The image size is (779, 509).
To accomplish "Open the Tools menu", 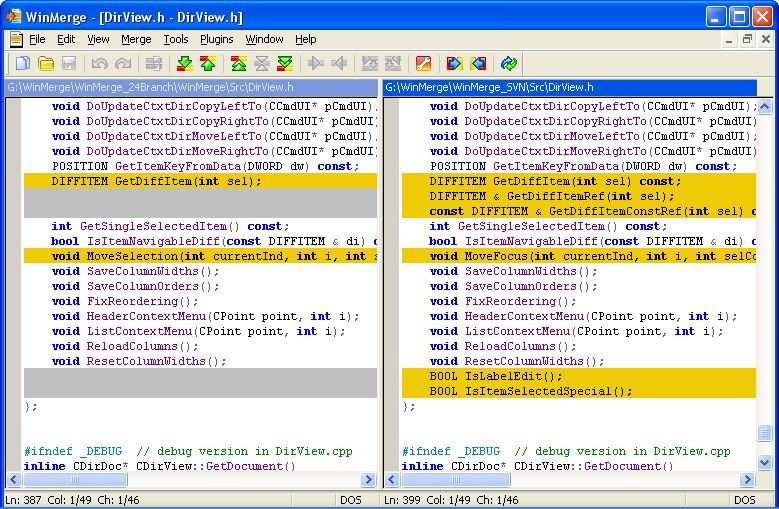I will pos(176,39).
